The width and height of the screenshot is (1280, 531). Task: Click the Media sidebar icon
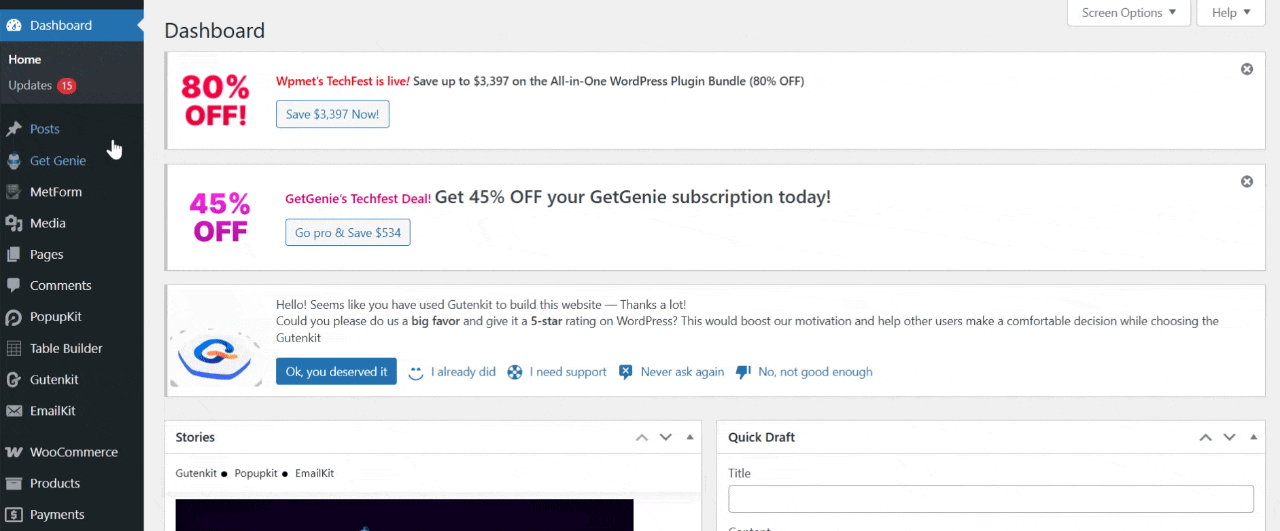(13, 223)
